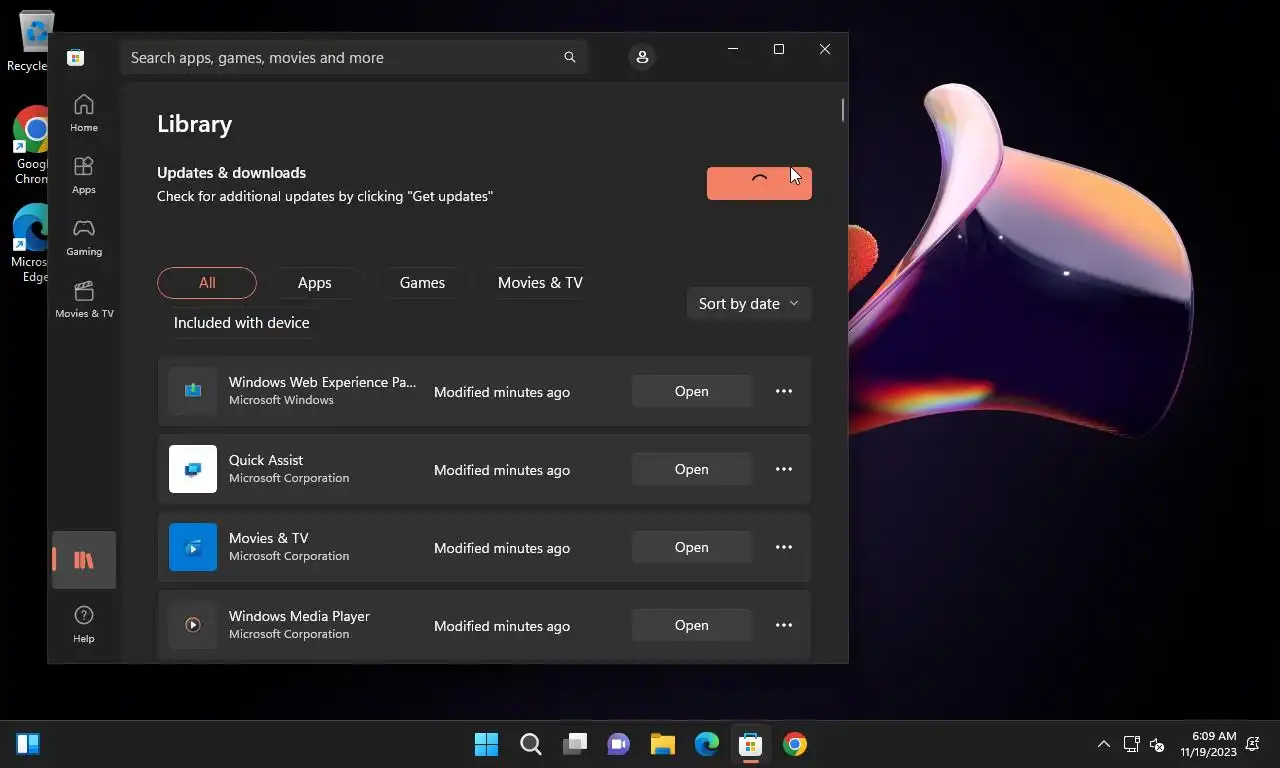Click 'Modified minutes ago' for Quick Assist
The height and width of the screenshot is (768, 1280).
coord(502,470)
